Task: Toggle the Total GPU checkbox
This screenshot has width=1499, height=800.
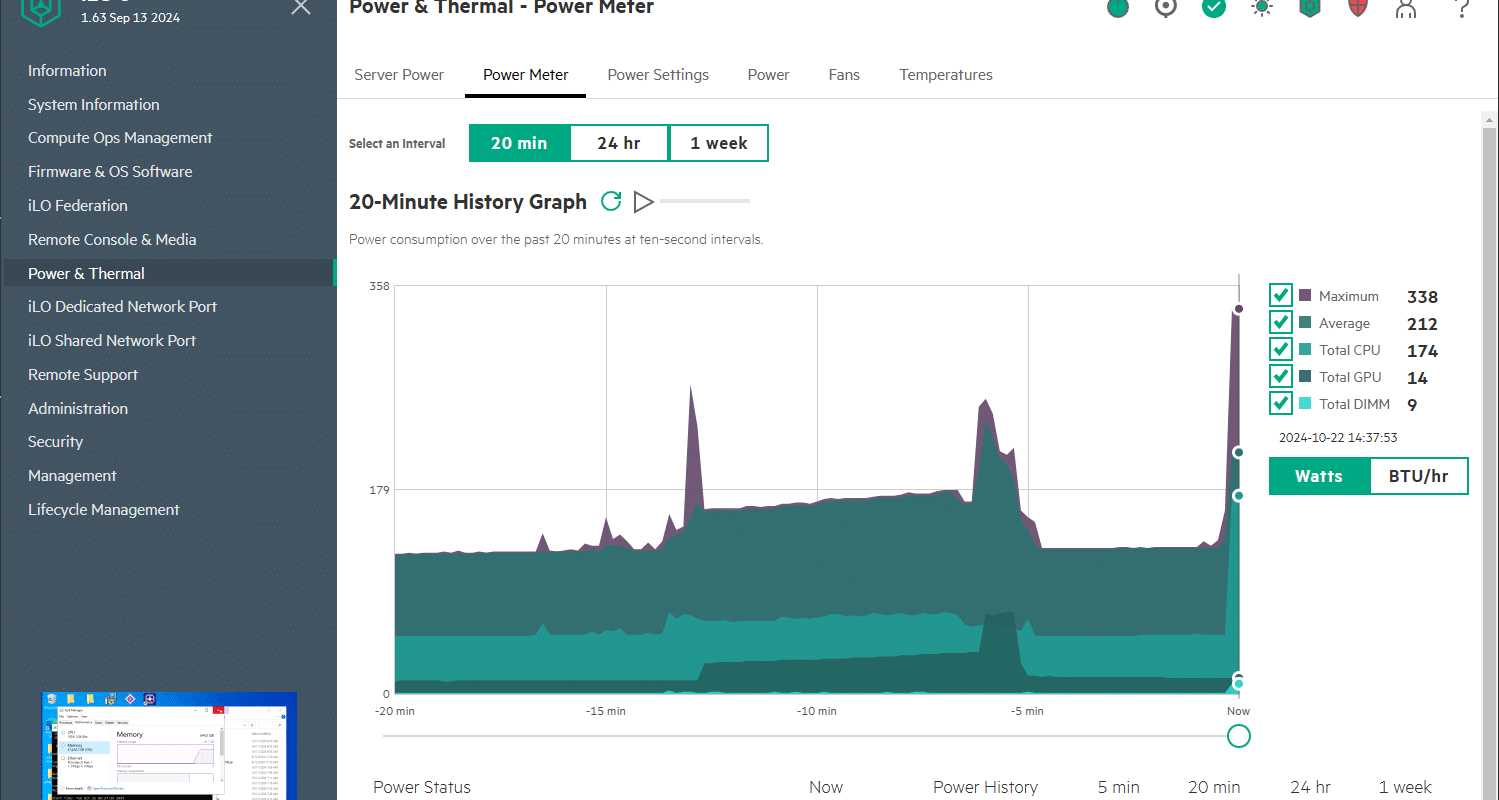Action: (1280, 376)
